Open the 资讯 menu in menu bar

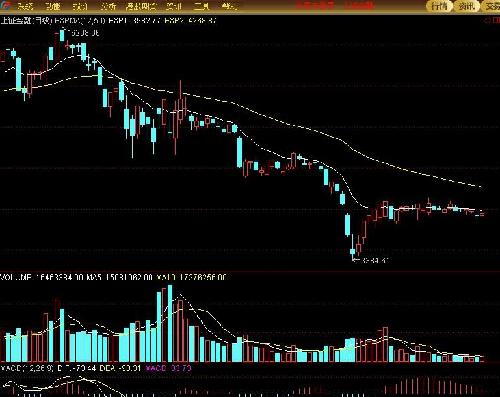point(174,6)
